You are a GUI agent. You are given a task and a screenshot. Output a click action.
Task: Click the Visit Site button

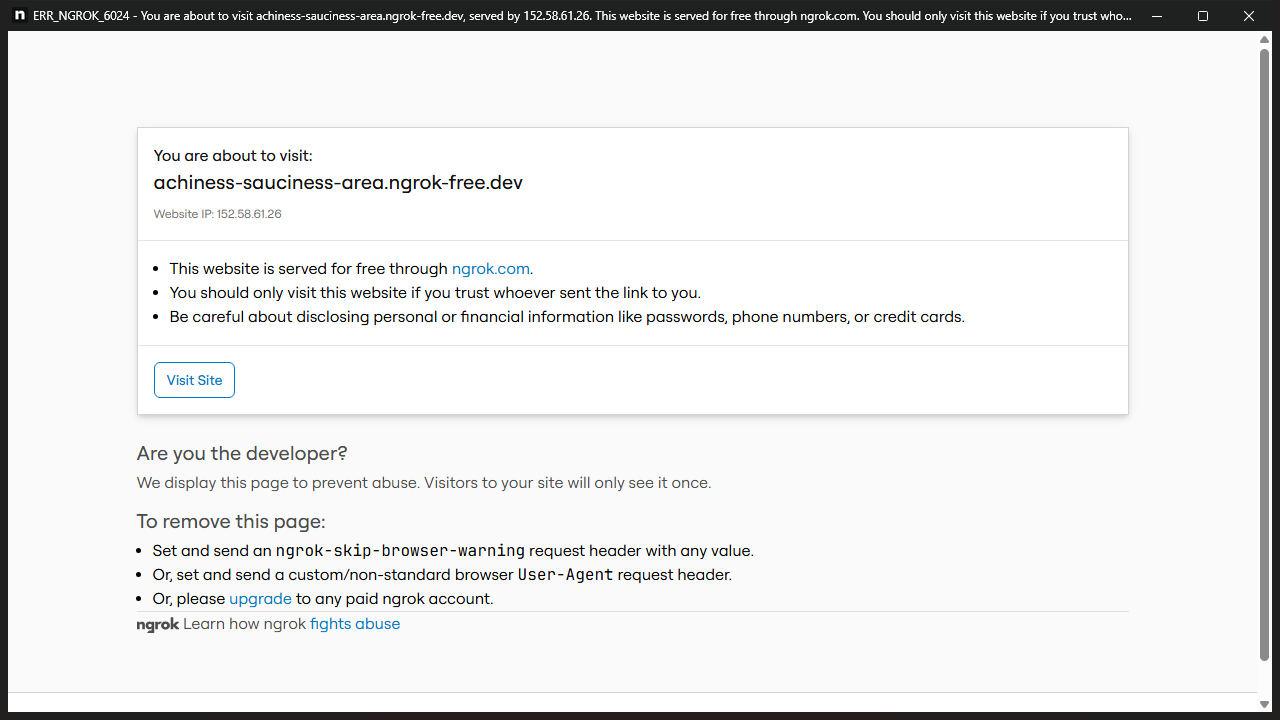194,380
